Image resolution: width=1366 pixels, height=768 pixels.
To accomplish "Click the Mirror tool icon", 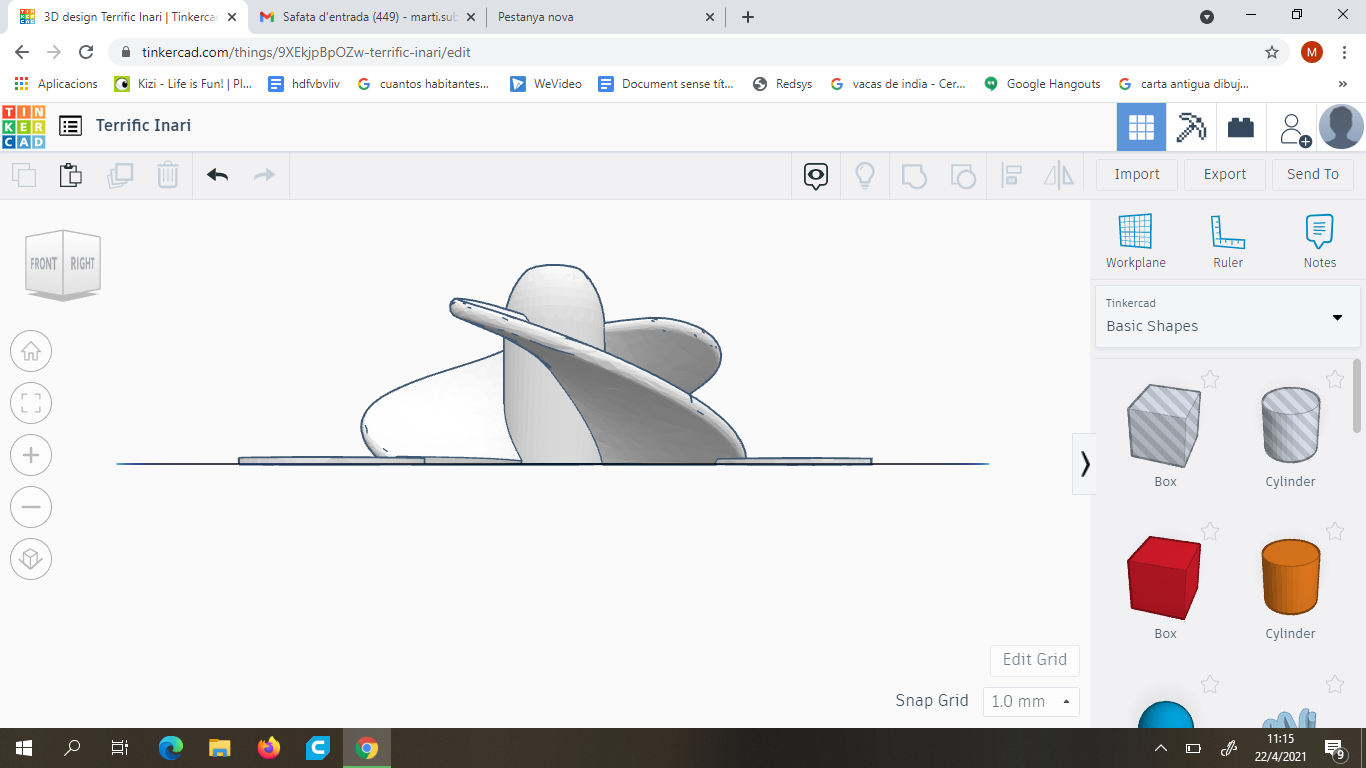I will (1058, 176).
